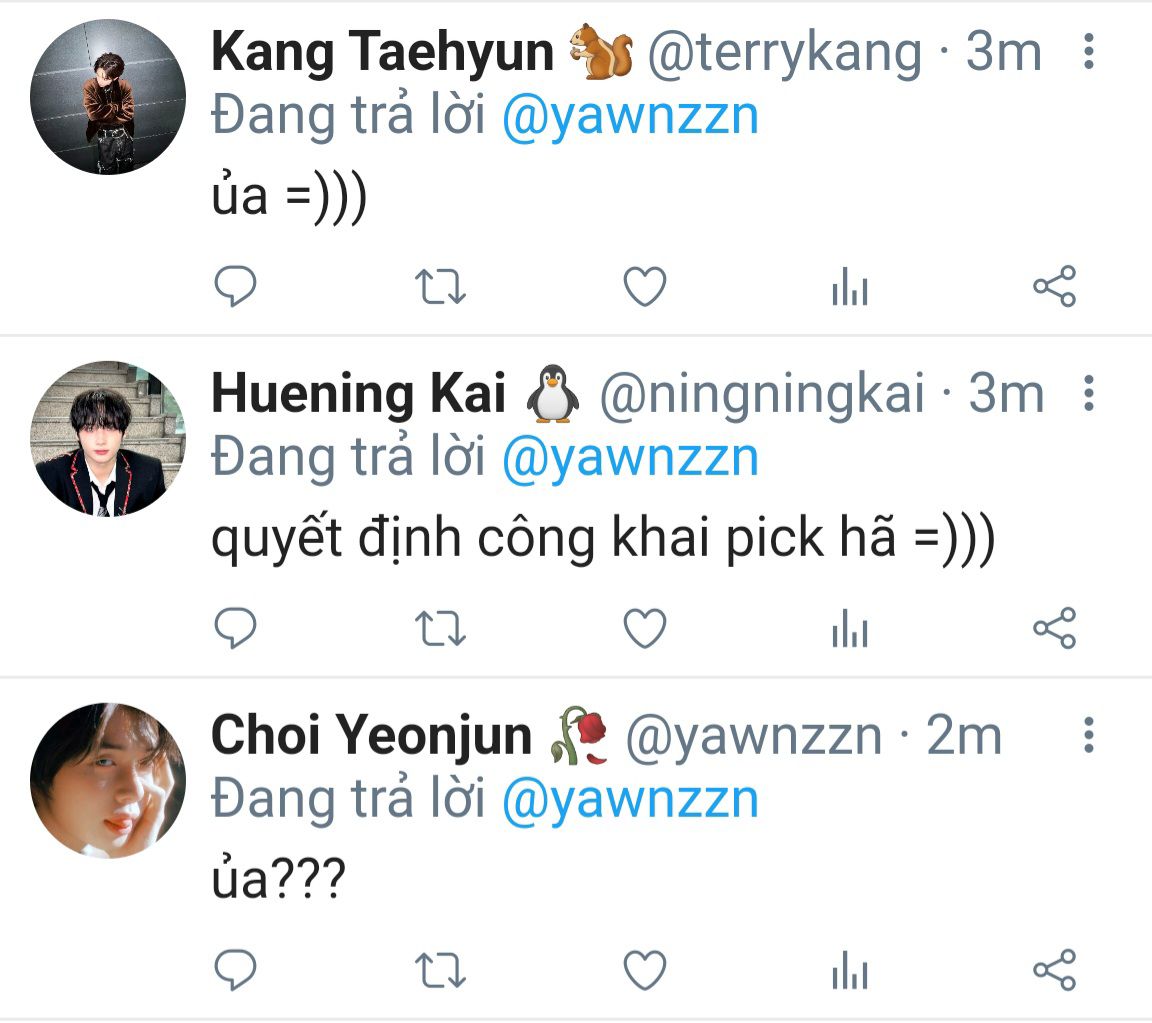Screen dimensions: 1152x1023
Task: Open @yawnzzn link in Huening Kai's reply
Action: tap(630, 458)
